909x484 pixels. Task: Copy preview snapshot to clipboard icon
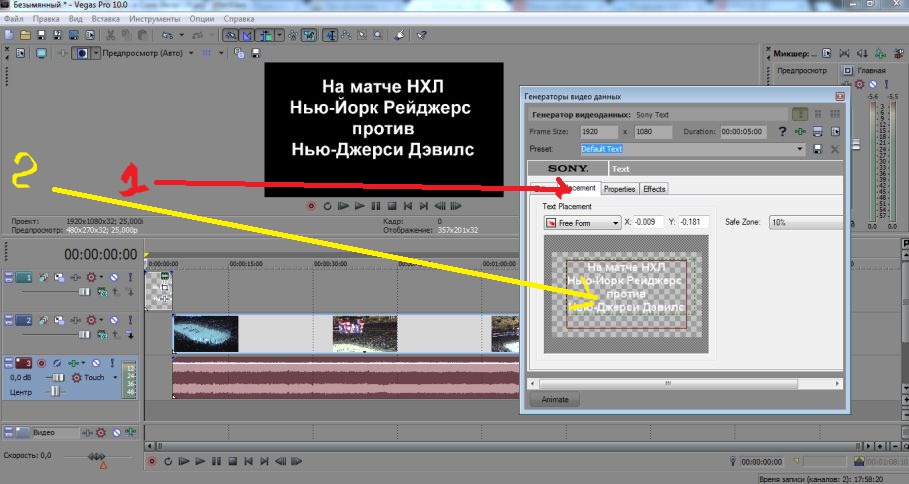click(239, 53)
